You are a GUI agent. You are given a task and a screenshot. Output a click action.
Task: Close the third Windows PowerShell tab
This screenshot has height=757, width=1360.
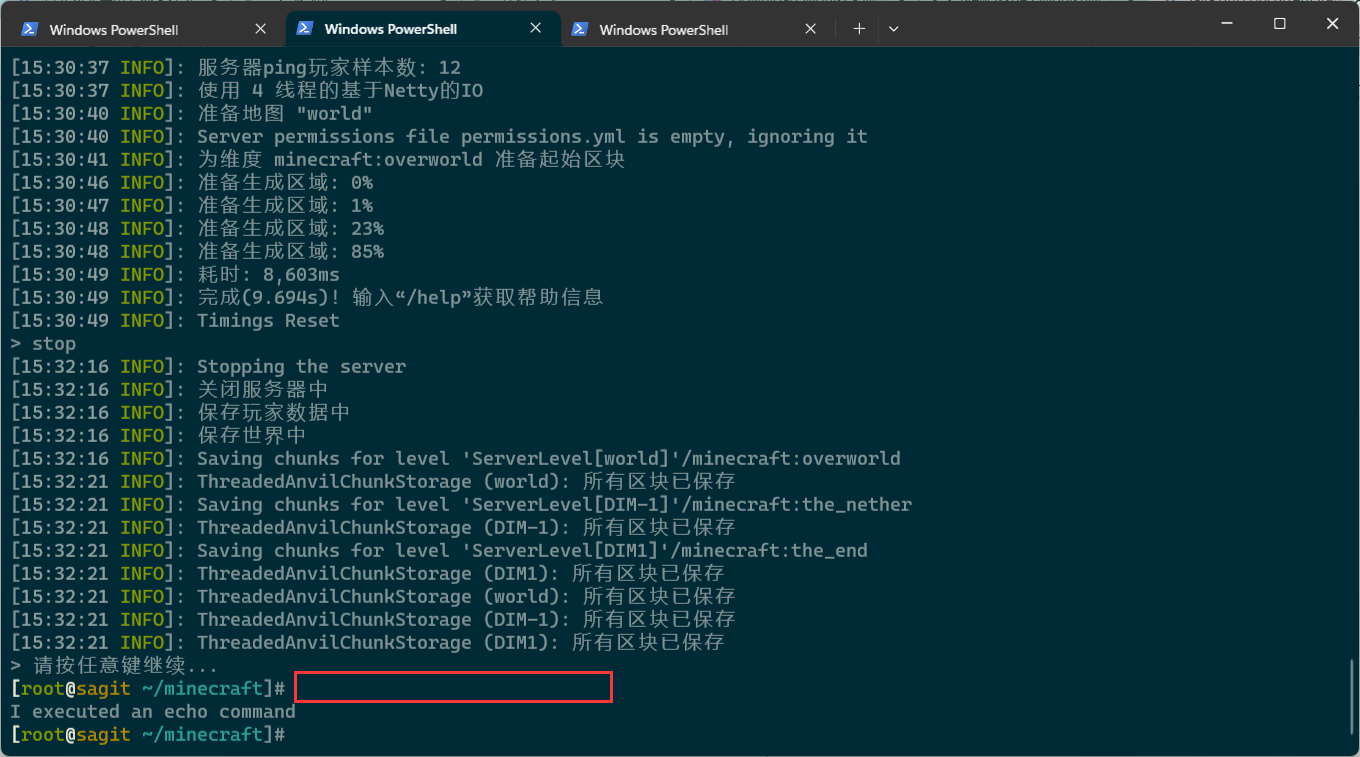tap(811, 29)
